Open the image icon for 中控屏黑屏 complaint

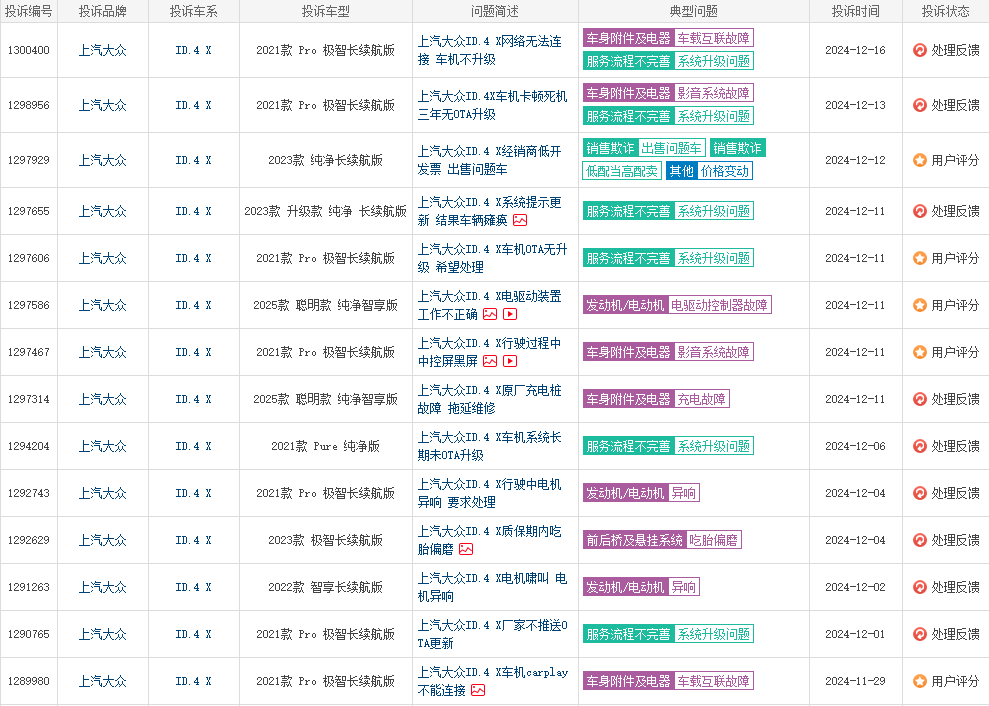tap(490, 361)
